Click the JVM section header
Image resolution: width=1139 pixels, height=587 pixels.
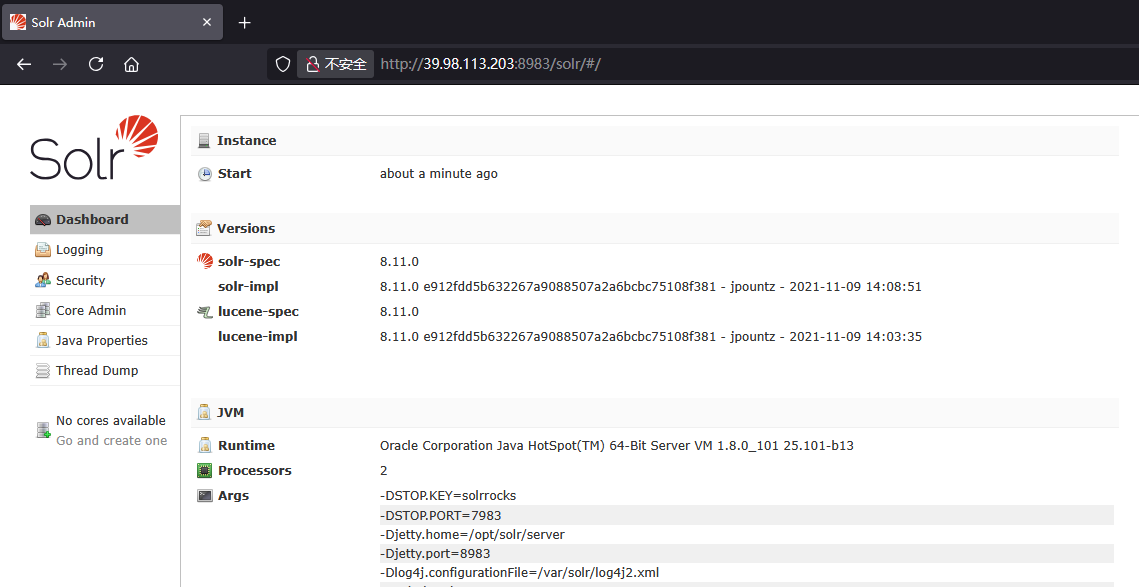pyautogui.click(x=654, y=412)
